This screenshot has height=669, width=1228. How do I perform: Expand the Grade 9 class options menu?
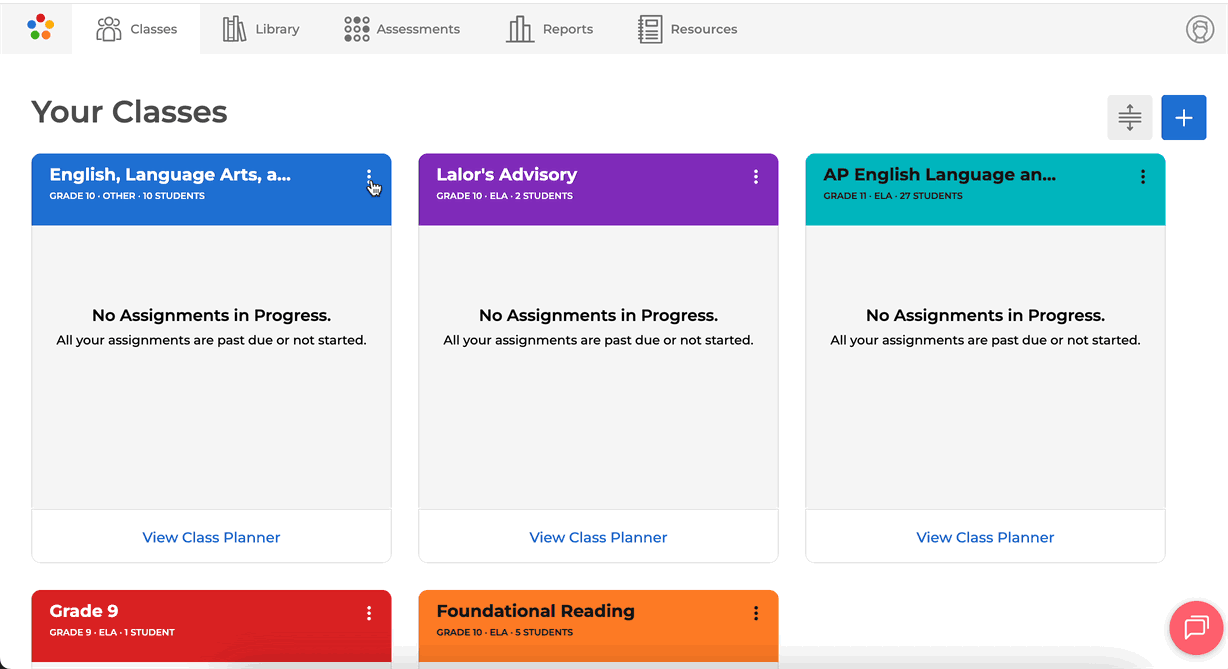pos(369,613)
